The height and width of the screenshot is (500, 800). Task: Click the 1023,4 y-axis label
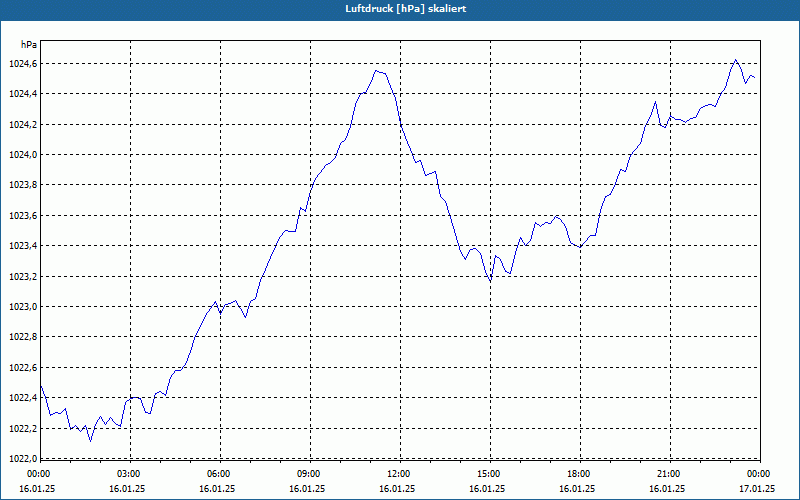[x=23, y=246]
